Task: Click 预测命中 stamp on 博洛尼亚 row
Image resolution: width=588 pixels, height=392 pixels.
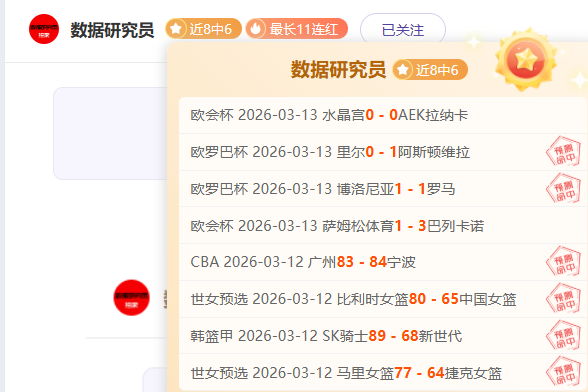Action: (x=564, y=188)
